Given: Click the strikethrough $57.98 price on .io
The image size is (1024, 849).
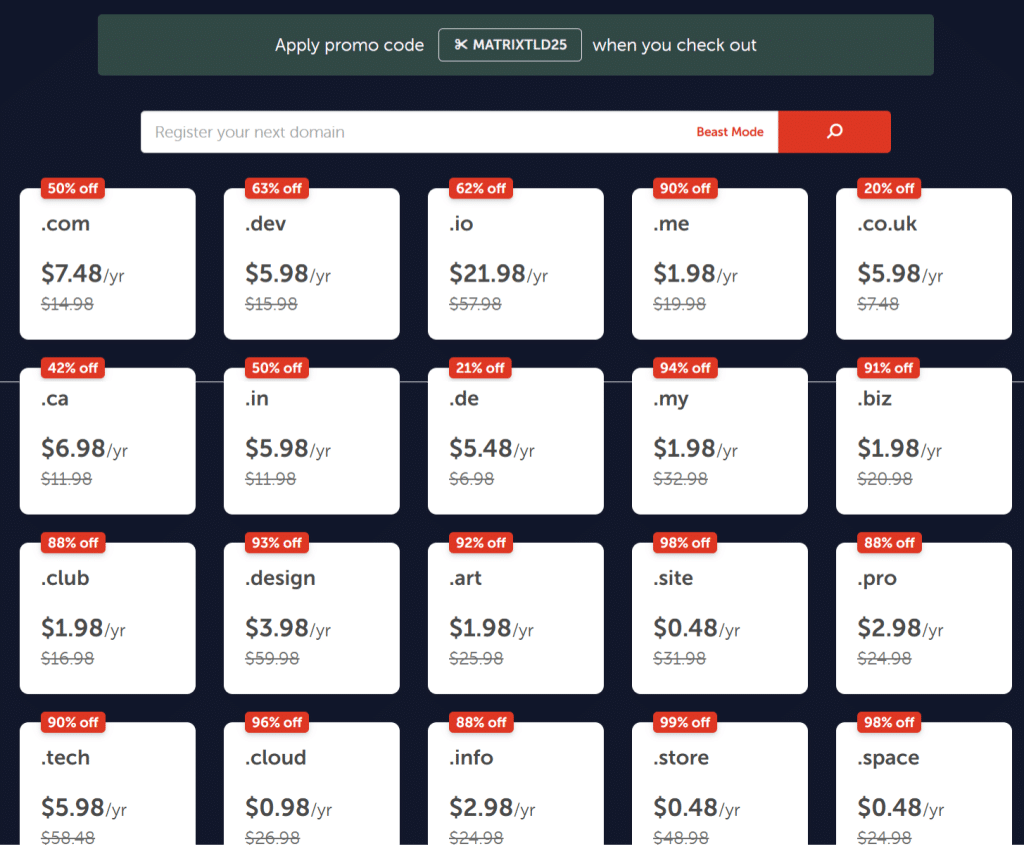Looking at the screenshot, I should click(x=474, y=304).
